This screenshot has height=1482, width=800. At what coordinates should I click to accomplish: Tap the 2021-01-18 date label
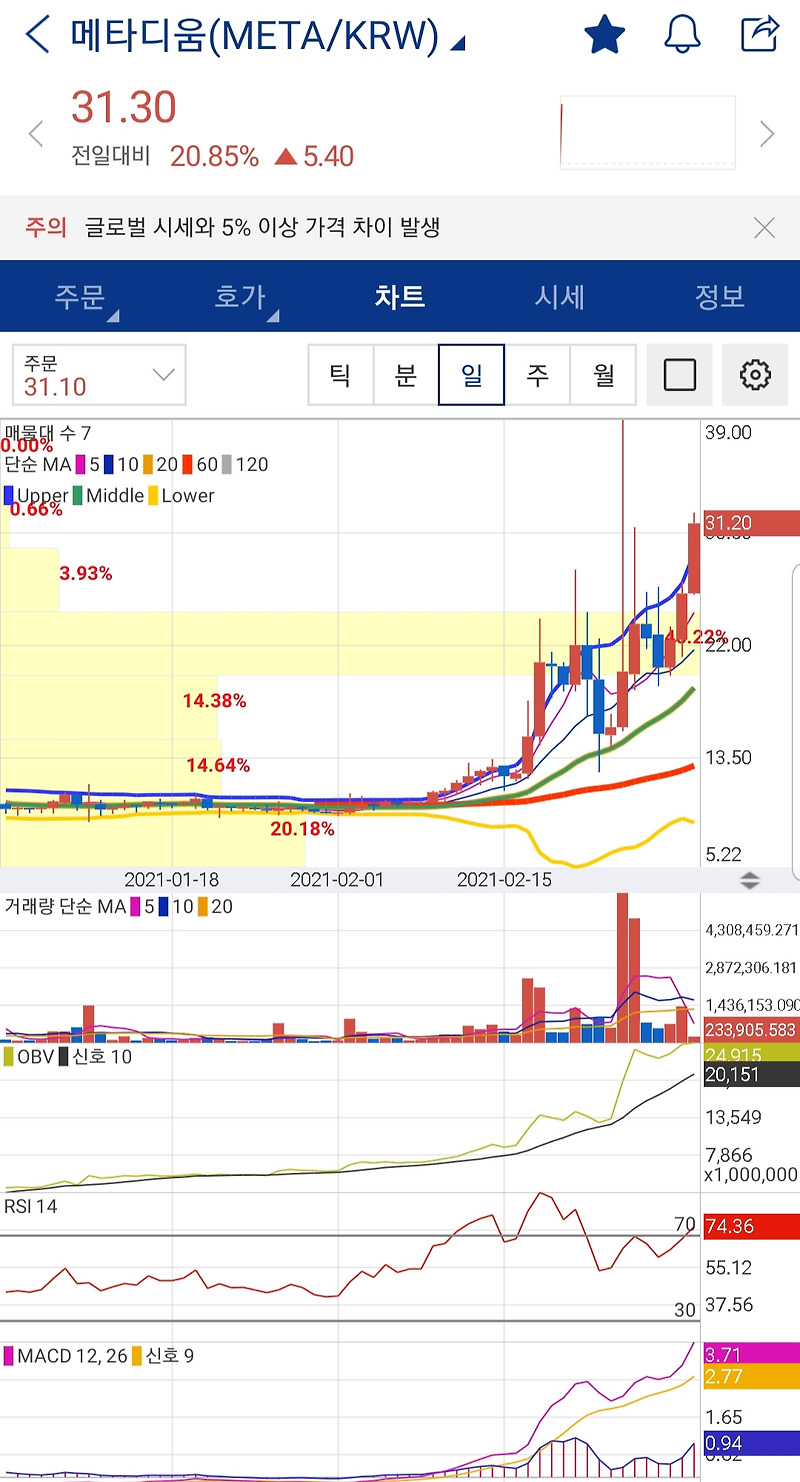point(171,880)
